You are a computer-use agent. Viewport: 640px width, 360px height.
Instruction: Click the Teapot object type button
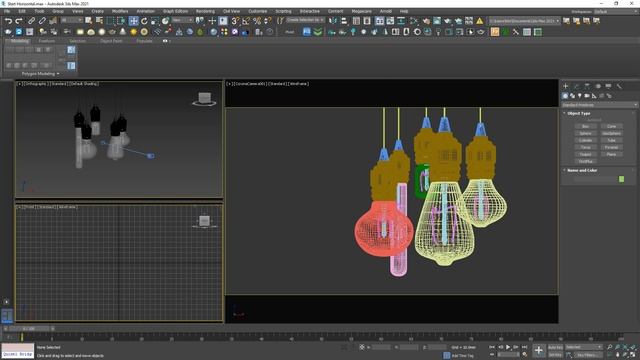[586, 154]
